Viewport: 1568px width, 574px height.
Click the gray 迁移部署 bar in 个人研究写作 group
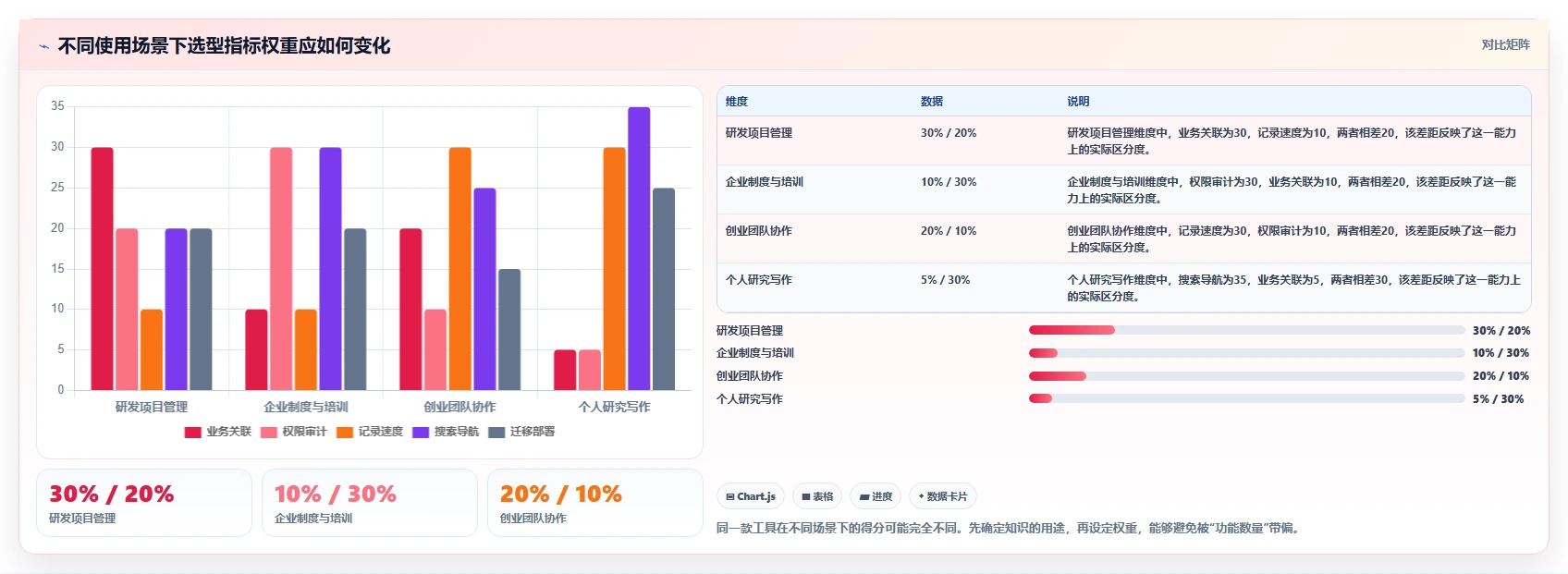[x=664, y=289]
